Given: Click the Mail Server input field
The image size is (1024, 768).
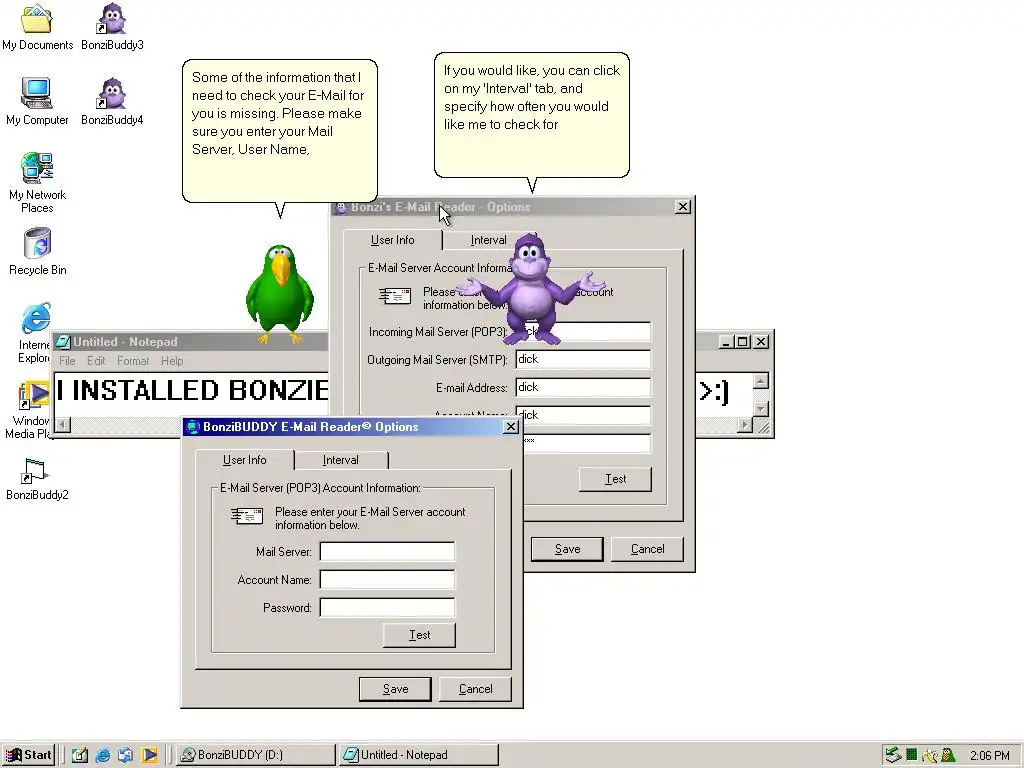Looking at the screenshot, I should (x=387, y=552).
